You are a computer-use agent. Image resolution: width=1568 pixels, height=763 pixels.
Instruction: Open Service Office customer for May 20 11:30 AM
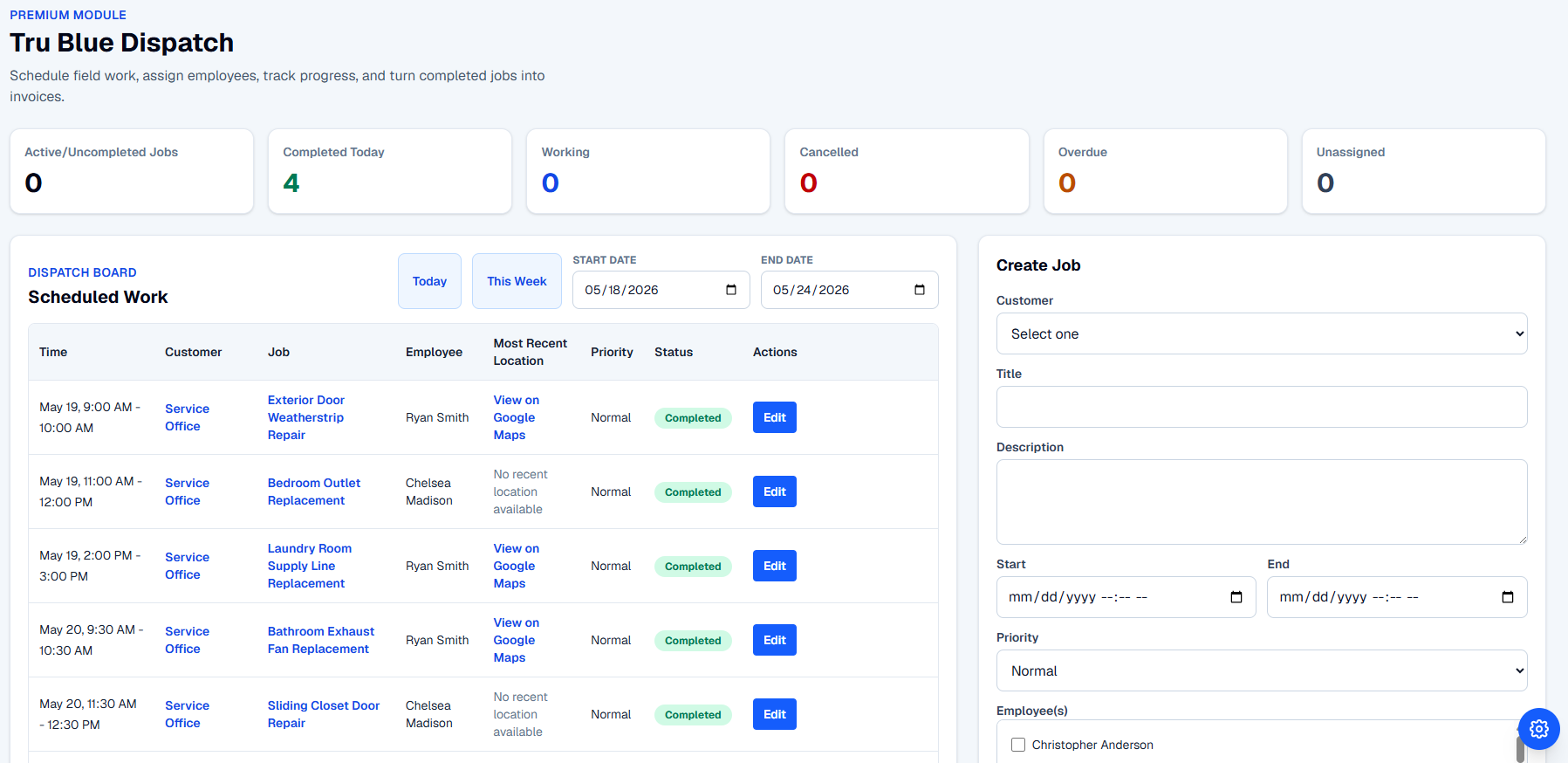[x=187, y=714]
